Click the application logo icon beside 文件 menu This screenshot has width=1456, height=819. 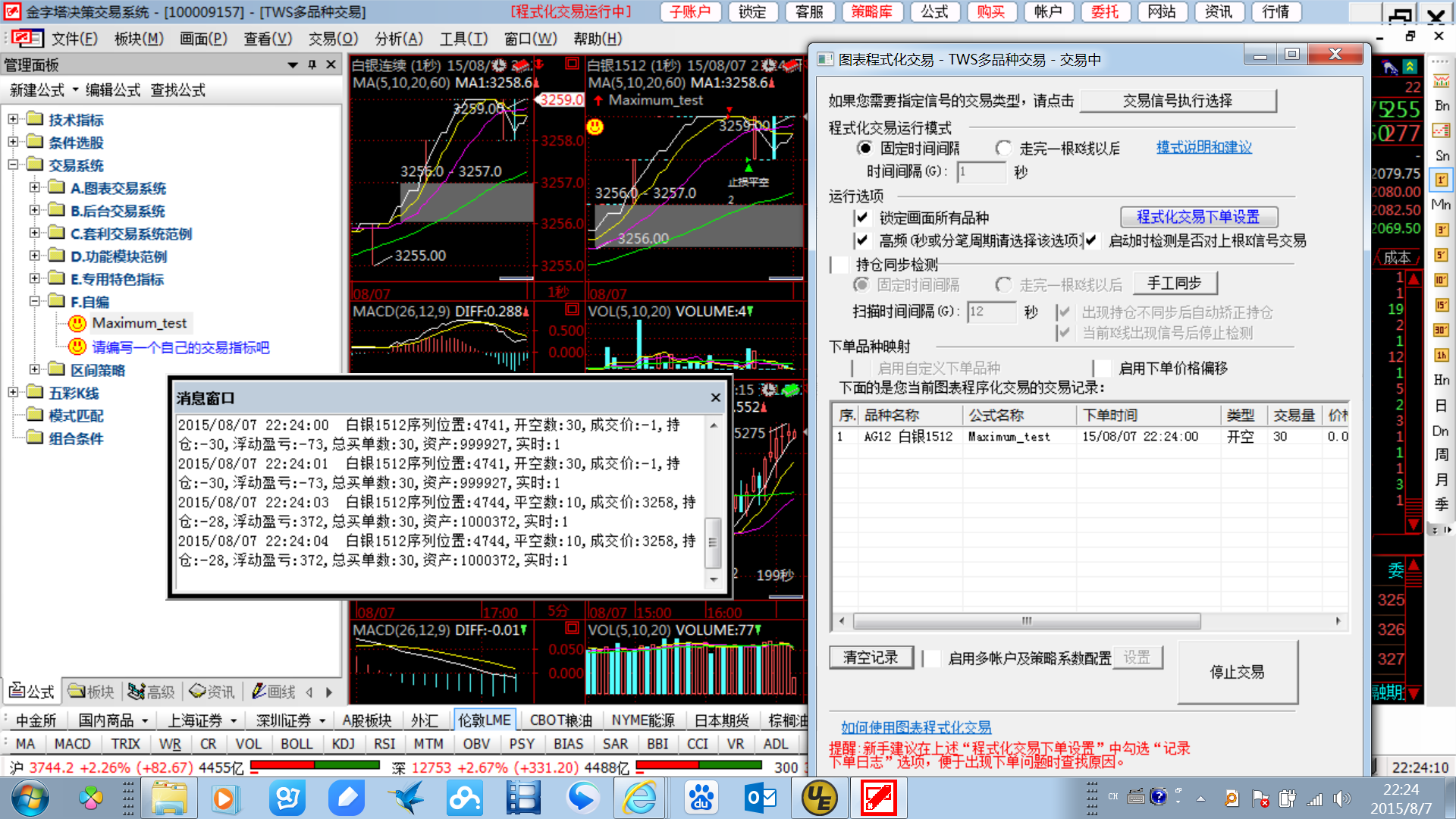(x=27, y=39)
